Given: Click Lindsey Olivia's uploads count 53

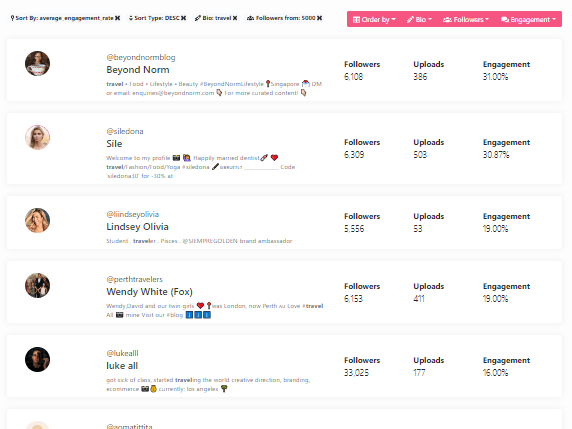Looking at the screenshot, I should (418, 229).
